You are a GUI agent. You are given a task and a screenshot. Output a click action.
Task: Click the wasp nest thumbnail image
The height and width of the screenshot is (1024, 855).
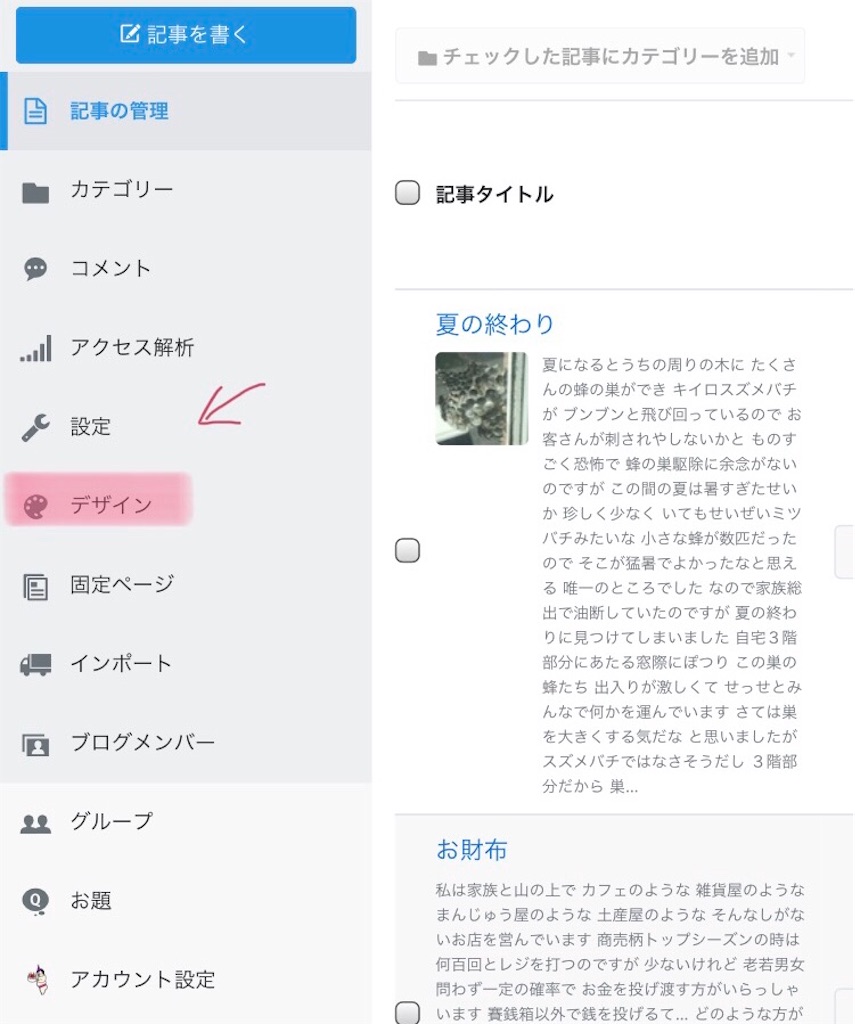pos(483,399)
